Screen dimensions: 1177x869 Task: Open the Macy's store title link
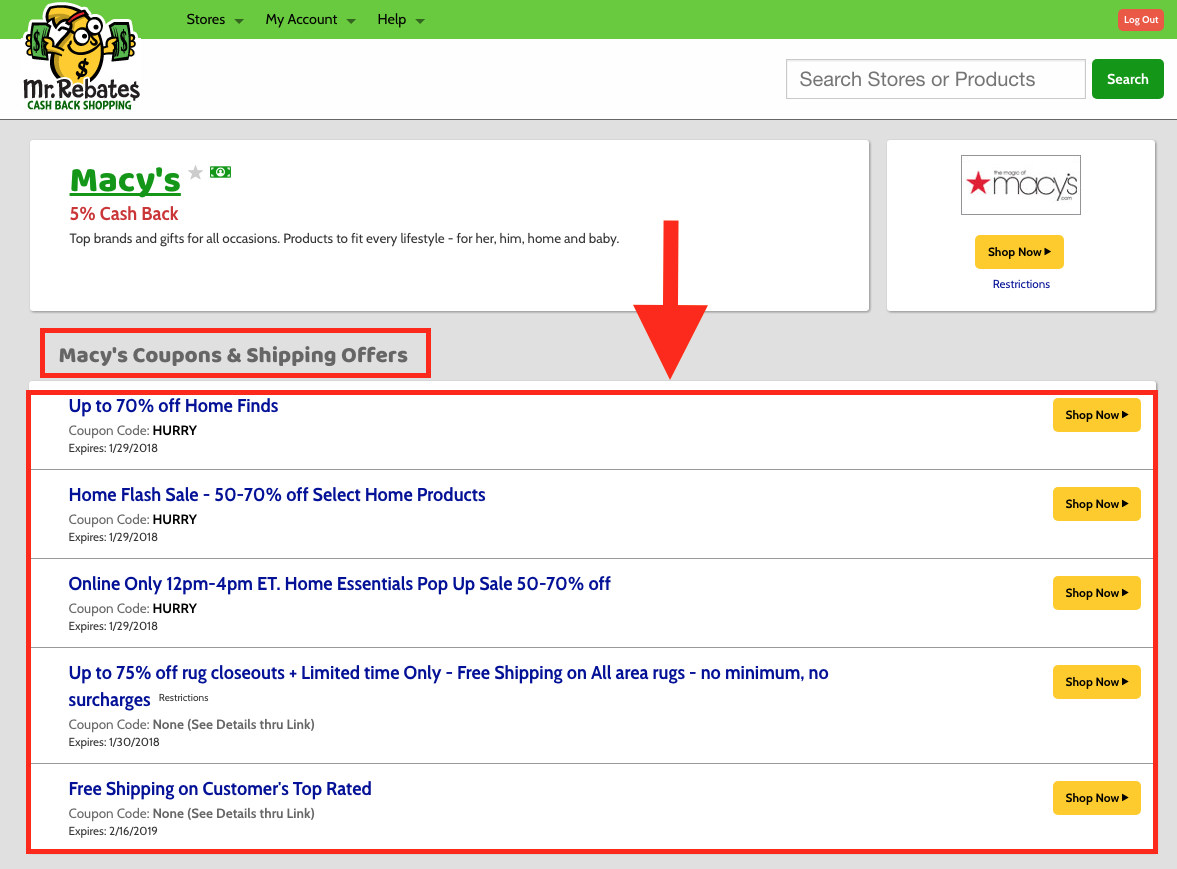(x=125, y=180)
